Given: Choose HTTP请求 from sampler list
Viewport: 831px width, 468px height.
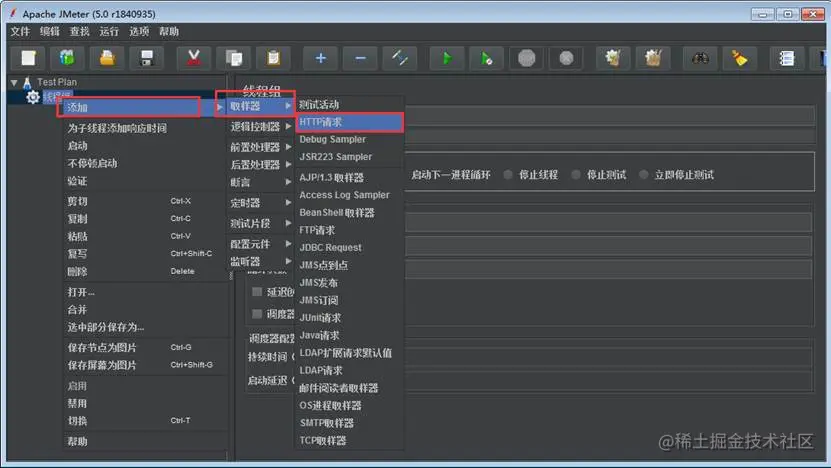Looking at the screenshot, I should pyautogui.click(x=349, y=122).
